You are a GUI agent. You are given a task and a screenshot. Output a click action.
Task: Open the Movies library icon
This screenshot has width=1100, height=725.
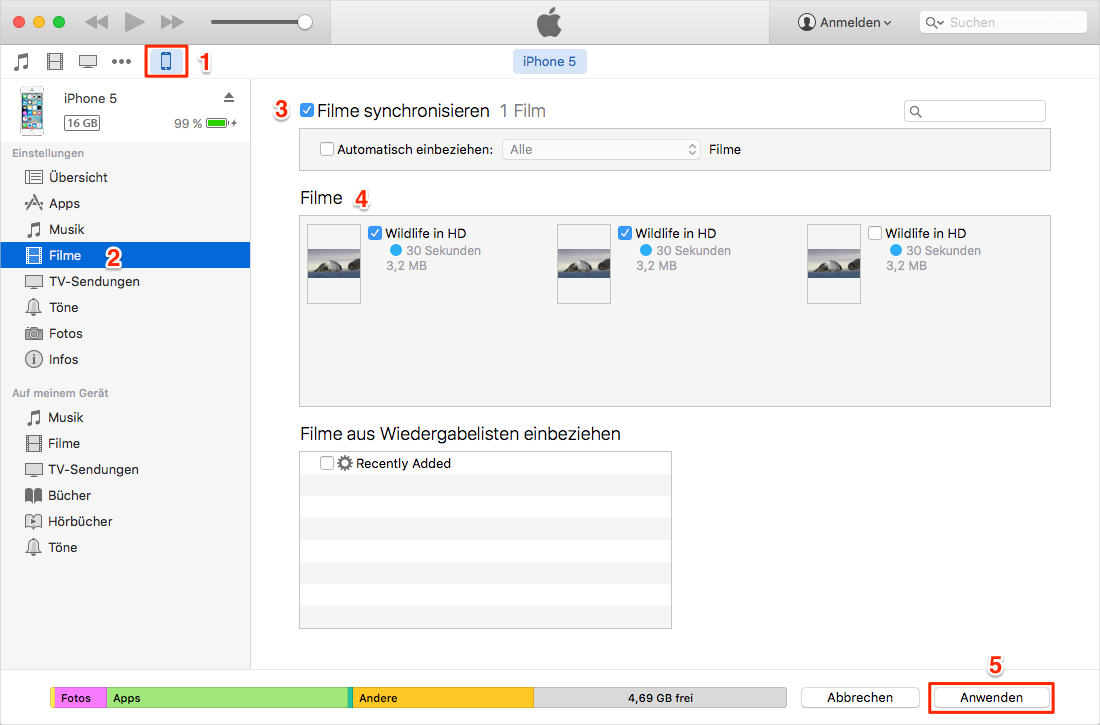(55, 62)
